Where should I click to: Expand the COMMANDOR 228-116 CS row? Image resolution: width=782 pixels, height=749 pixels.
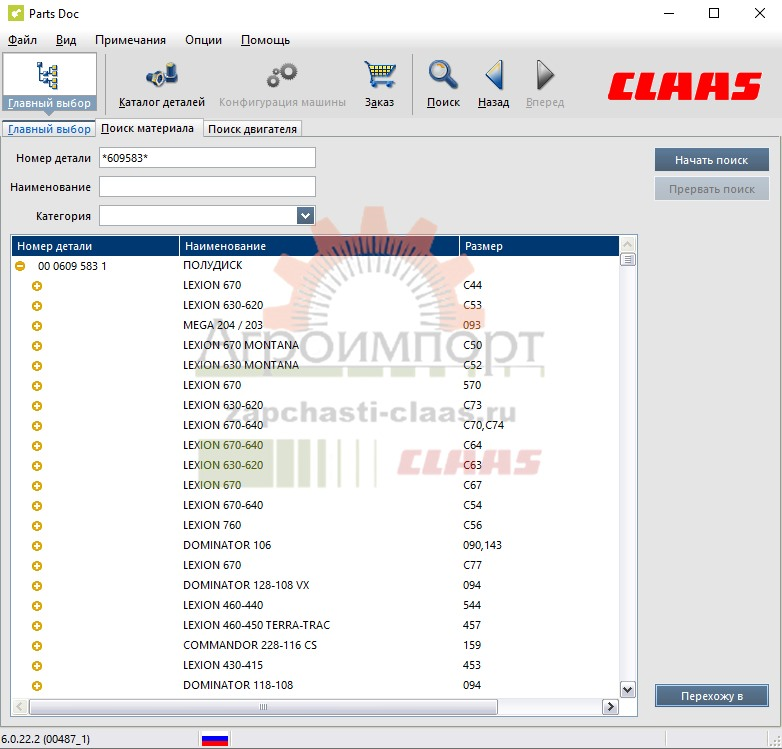pos(37,646)
